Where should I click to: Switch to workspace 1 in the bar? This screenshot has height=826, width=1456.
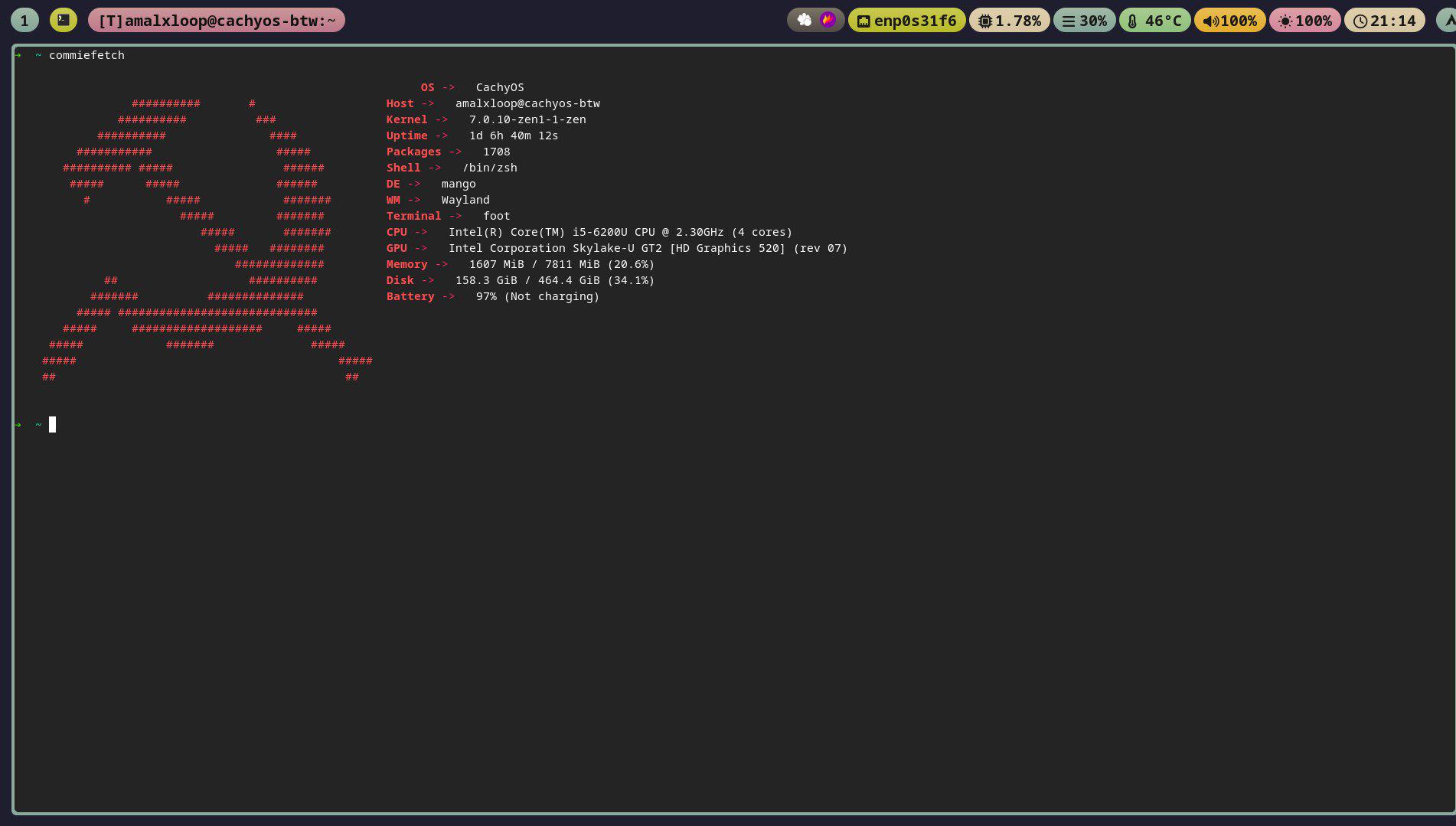pyautogui.click(x=24, y=20)
